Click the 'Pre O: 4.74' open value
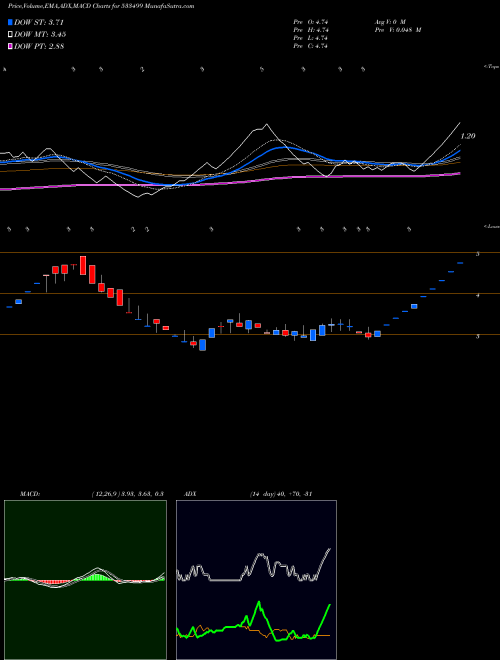Viewport: 500px width, 660px height. point(311,22)
